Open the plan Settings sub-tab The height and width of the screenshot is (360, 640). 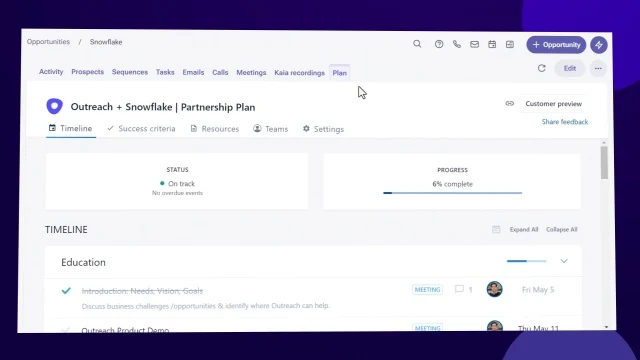[x=323, y=129]
